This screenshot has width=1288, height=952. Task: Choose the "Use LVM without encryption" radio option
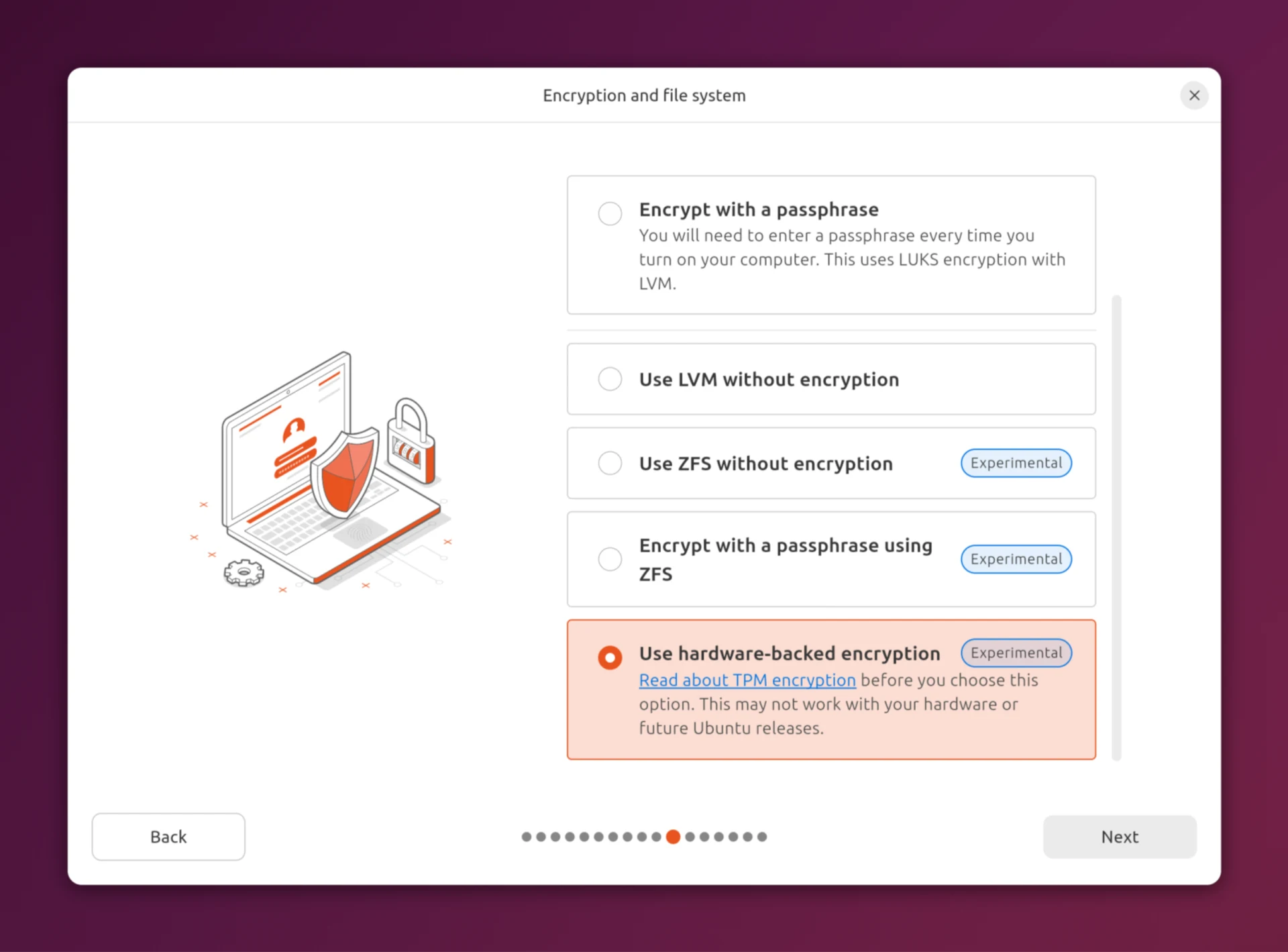pos(610,379)
